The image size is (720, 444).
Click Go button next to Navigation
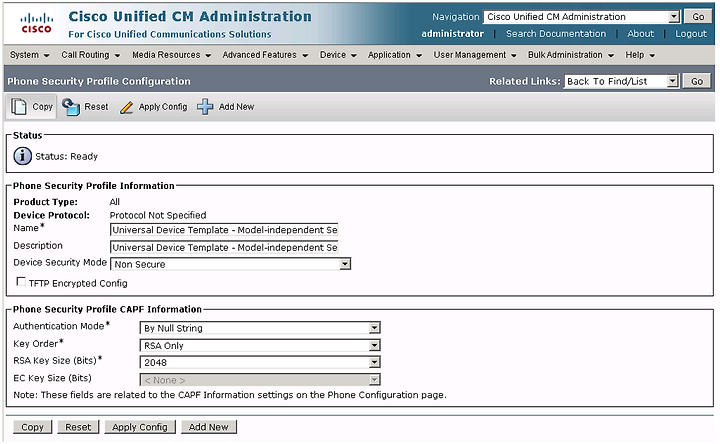698,17
